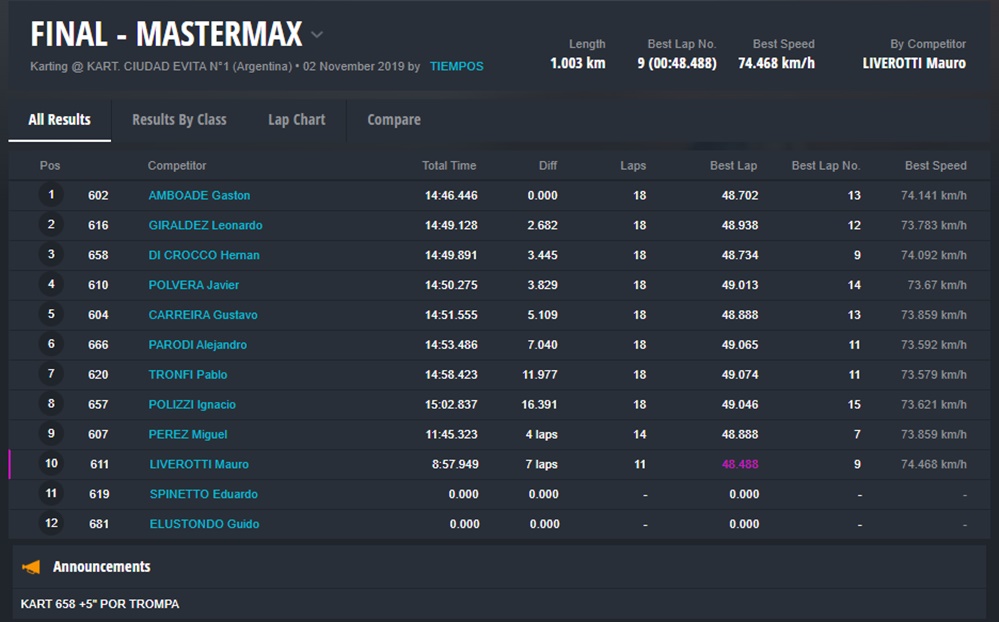This screenshot has height=622, width=999.
Task: Switch to the All Results tab
Action: [59, 120]
